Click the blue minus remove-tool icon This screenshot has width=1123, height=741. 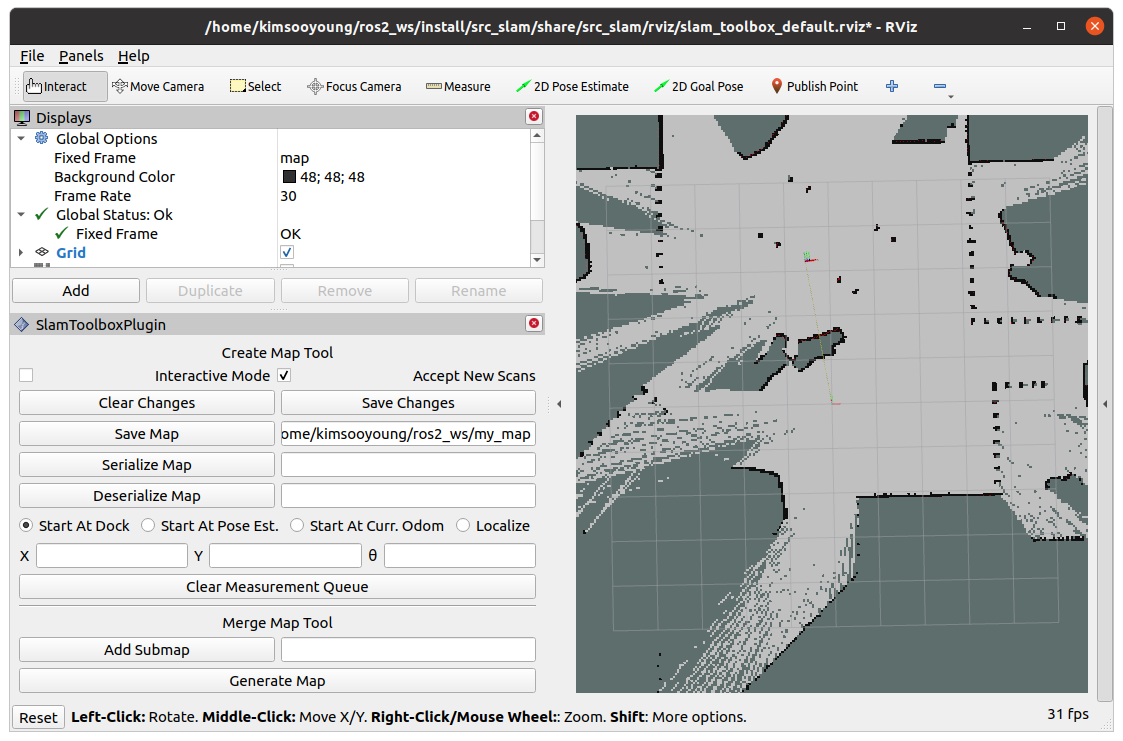click(x=940, y=87)
